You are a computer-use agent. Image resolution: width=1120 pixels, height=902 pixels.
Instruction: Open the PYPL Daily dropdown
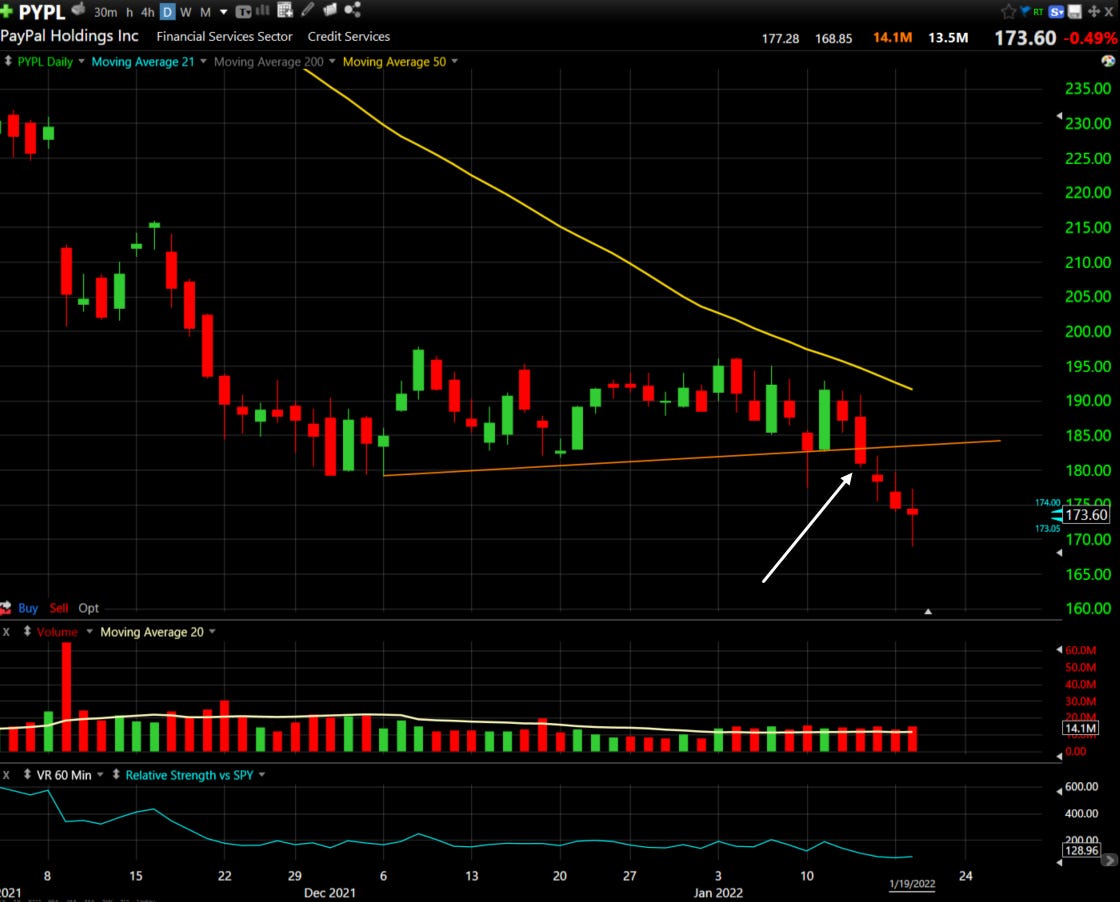pos(81,61)
